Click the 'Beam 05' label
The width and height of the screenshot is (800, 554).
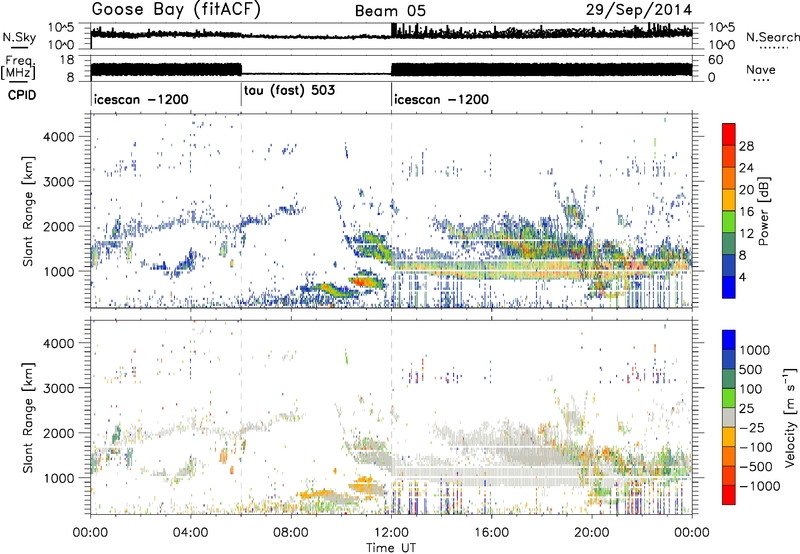click(390, 11)
